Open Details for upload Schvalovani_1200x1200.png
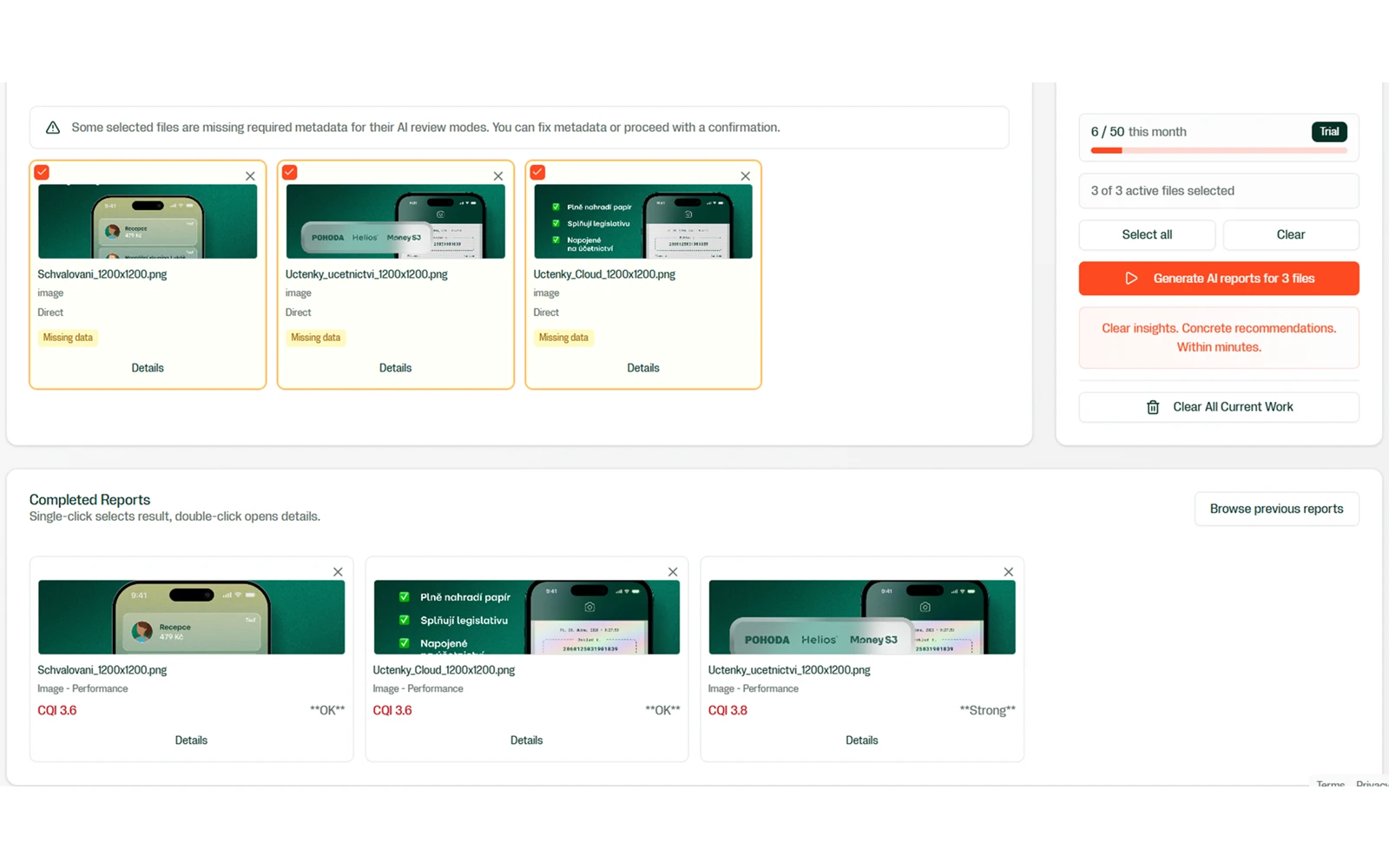Image resolution: width=1389 pixels, height=868 pixels. [148, 368]
